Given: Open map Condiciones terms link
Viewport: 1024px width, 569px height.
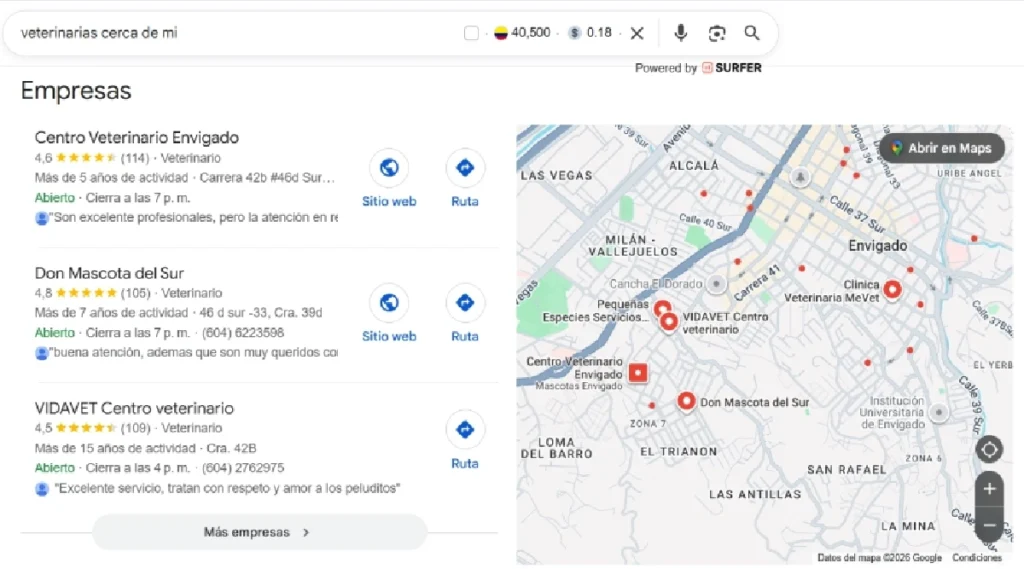Looking at the screenshot, I should 976,558.
